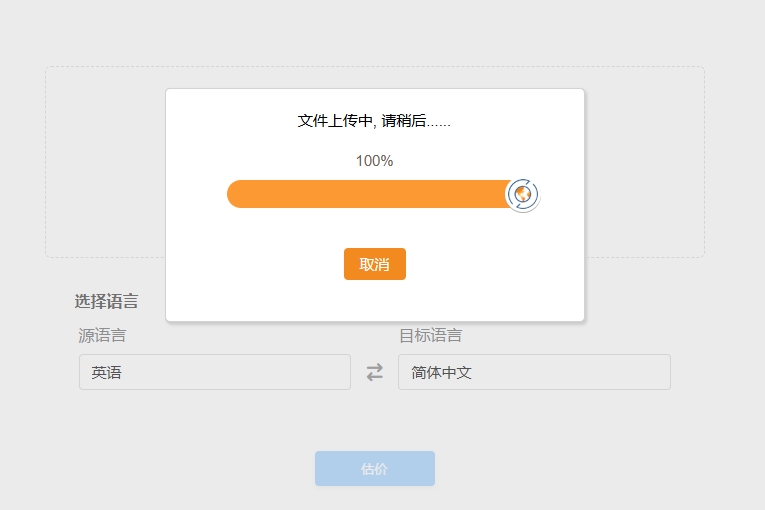Click the 选择语言 section heading

106,301
